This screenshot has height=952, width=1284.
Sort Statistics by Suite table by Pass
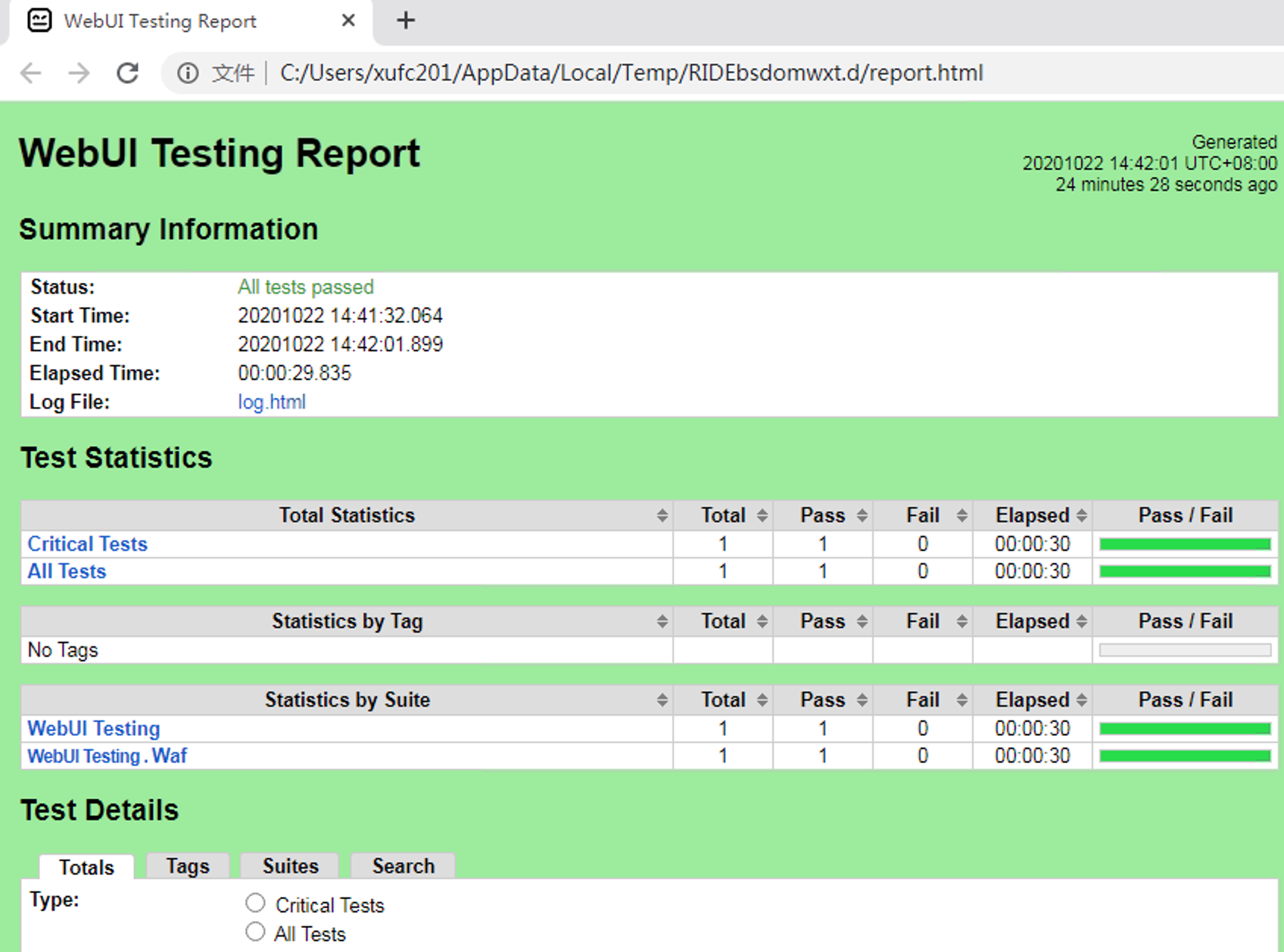(x=862, y=700)
